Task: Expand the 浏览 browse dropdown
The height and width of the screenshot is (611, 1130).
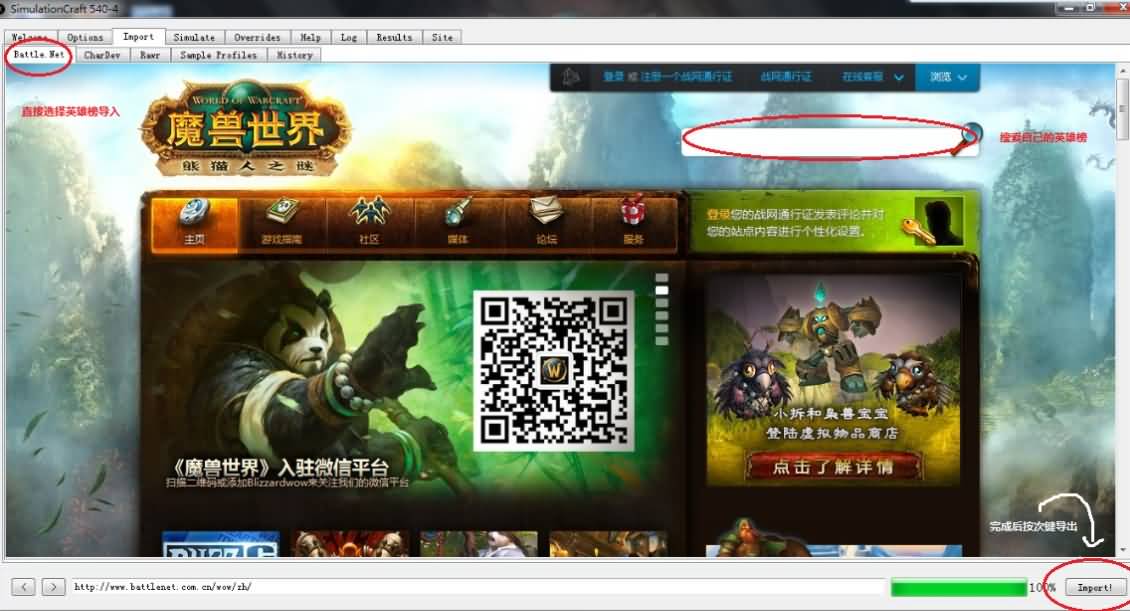Action: click(948, 77)
